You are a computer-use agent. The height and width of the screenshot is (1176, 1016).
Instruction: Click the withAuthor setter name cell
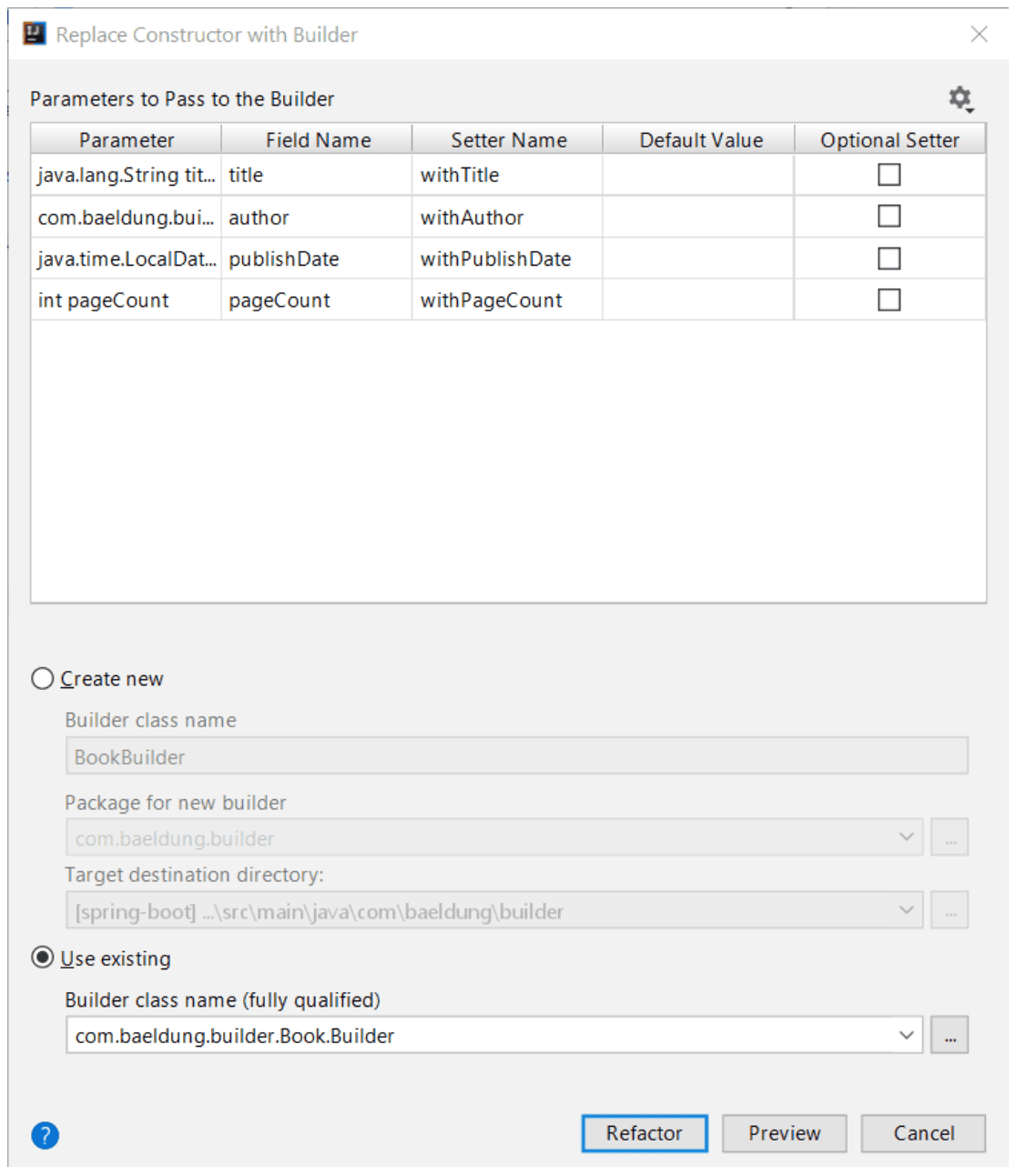tap(508, 217)
